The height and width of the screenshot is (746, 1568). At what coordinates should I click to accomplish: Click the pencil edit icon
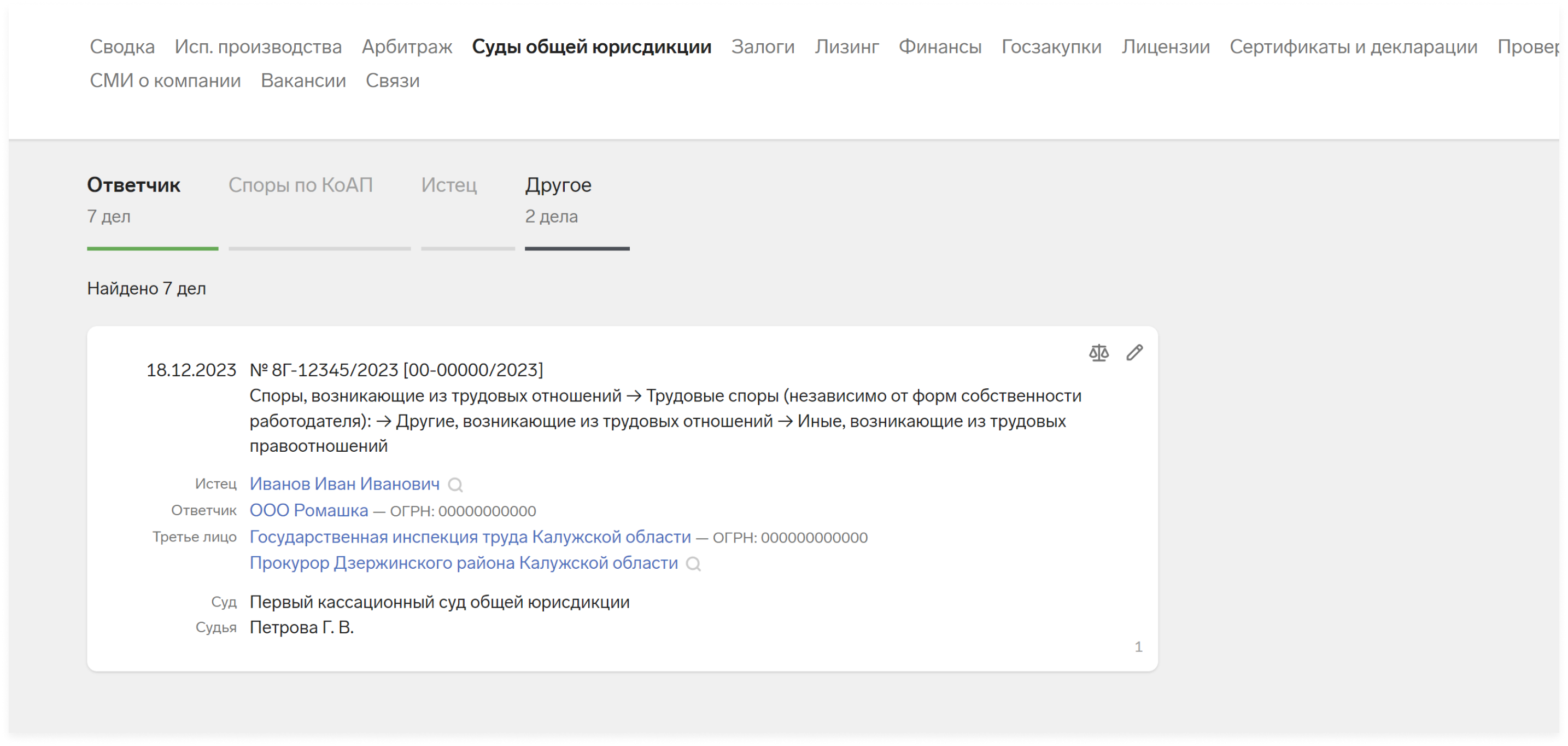coord(1134,353)
